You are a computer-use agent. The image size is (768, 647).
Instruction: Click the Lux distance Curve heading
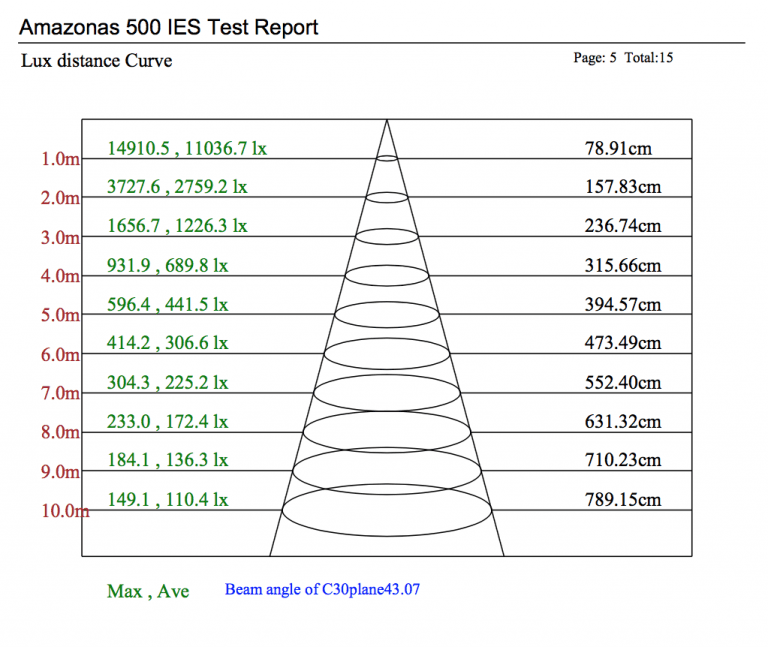coord(96,61)
